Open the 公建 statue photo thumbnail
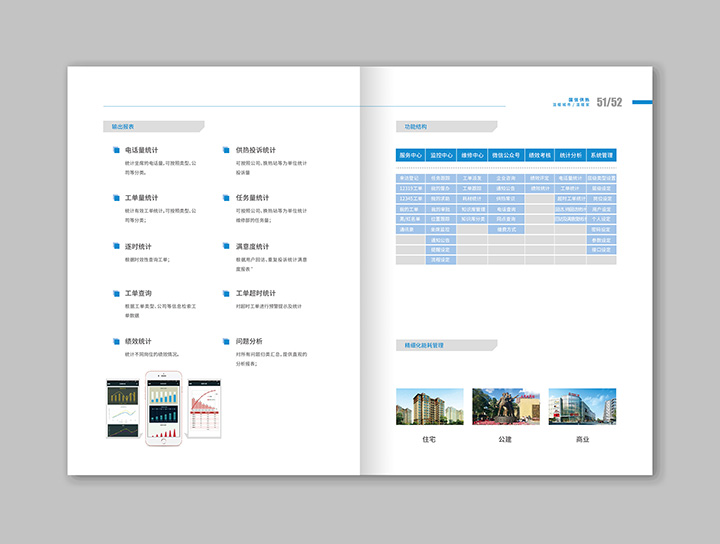720x544 pixels. pyautogui.click(x=505, y=406)
